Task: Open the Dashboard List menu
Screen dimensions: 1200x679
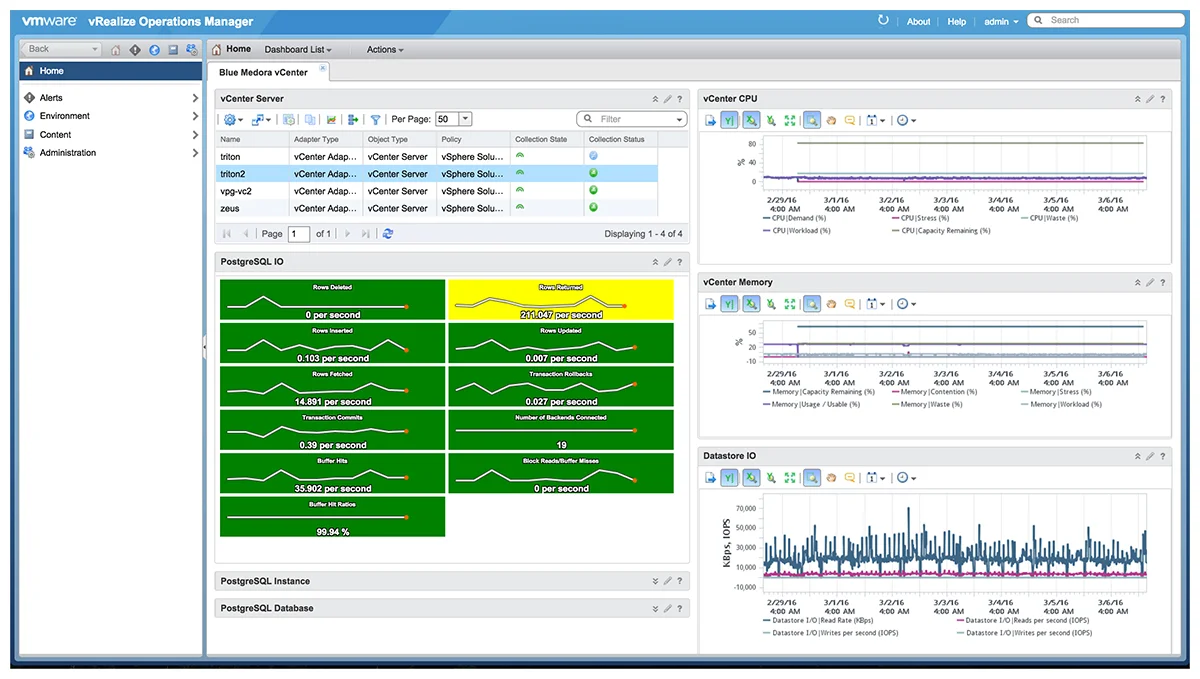Action: pyautogui.click(x=298, y=50)
